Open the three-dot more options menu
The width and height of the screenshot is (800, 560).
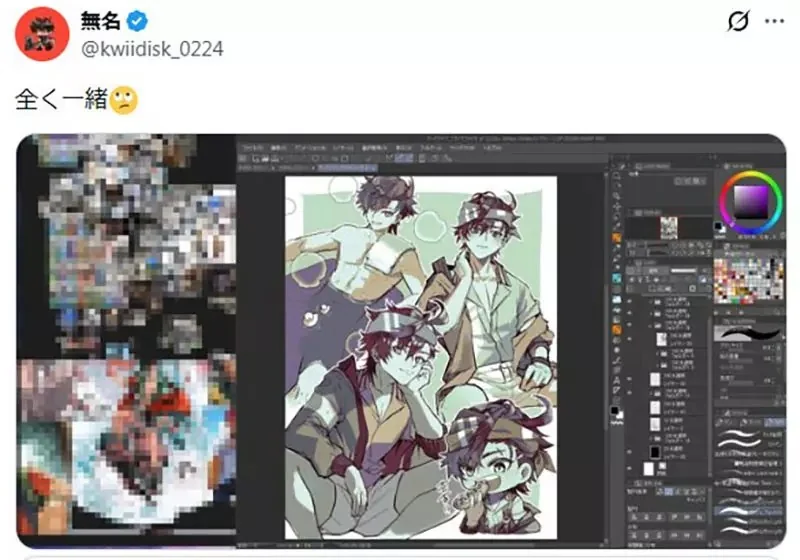774,21
